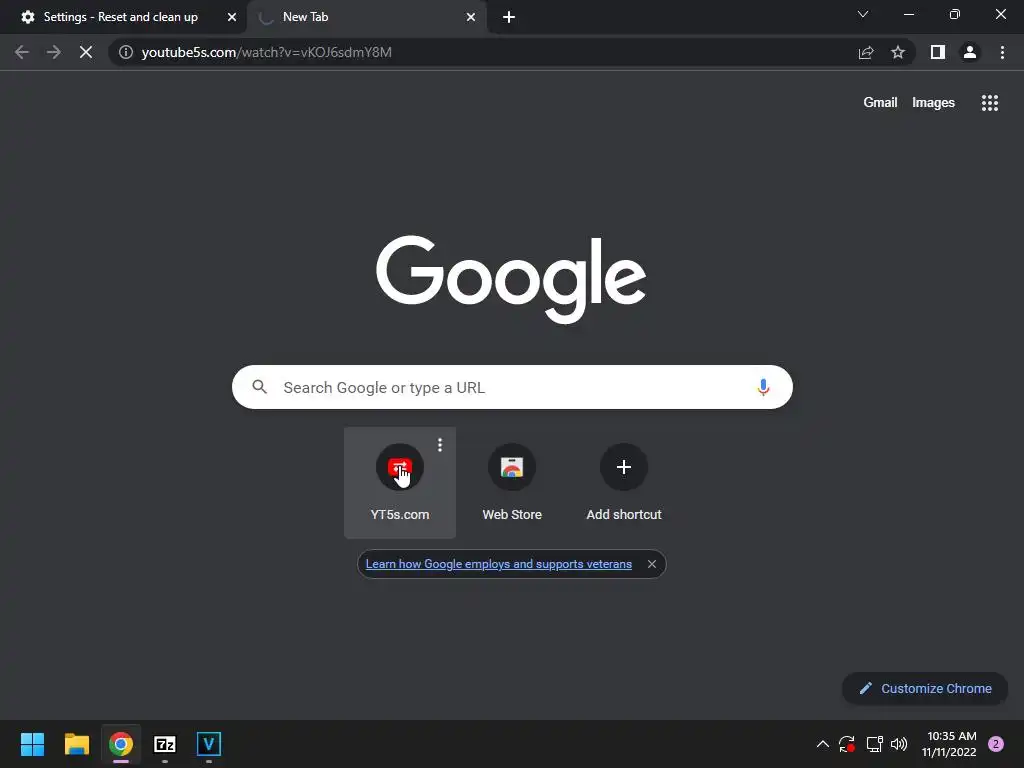Stop loading the page
This screenshot has height=768, width=1024.
(x=86, y=52)
